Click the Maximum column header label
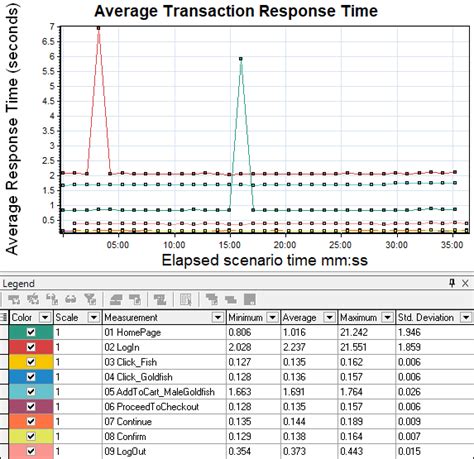 pos(358,317)
